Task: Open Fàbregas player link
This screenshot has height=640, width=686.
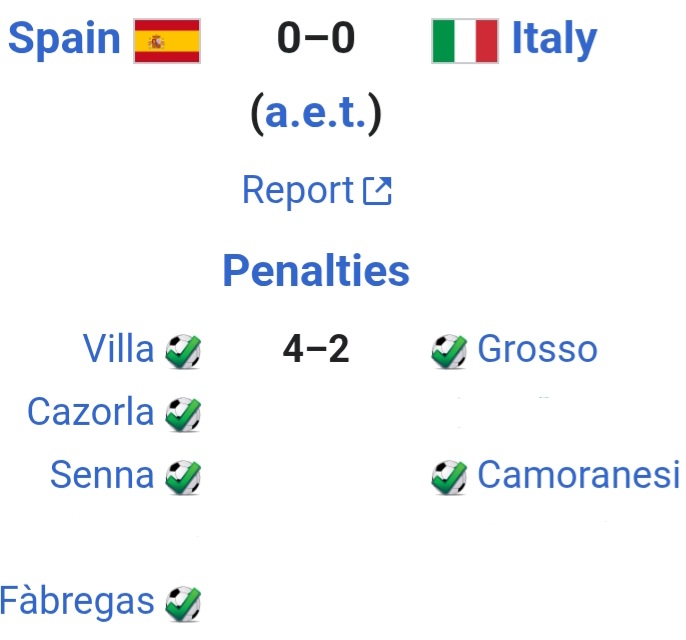Action: click(77, 602)
